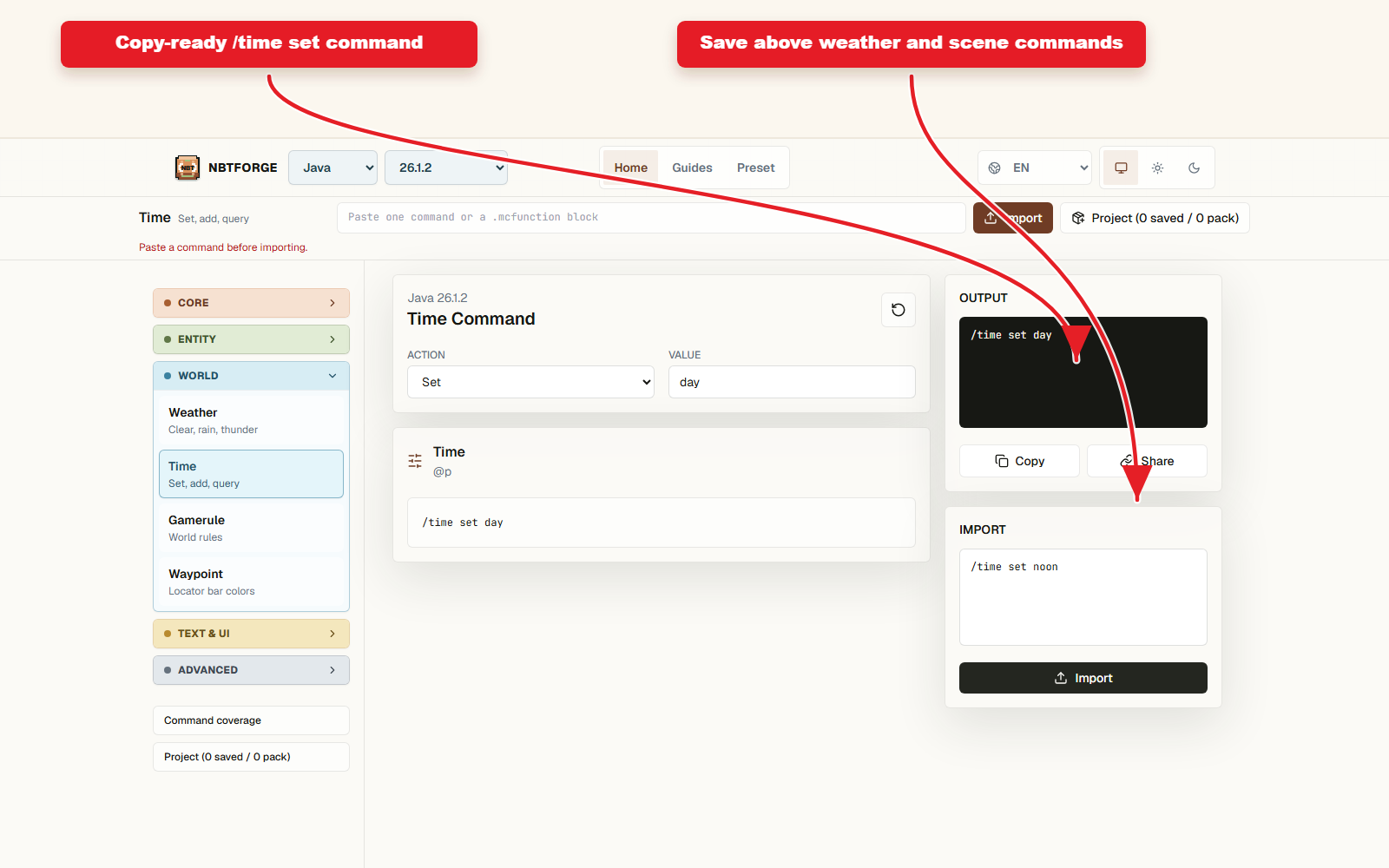This screenshot has height=868, width=1389.
Task: Click the paste command input field
Action: tap(651, 218)
